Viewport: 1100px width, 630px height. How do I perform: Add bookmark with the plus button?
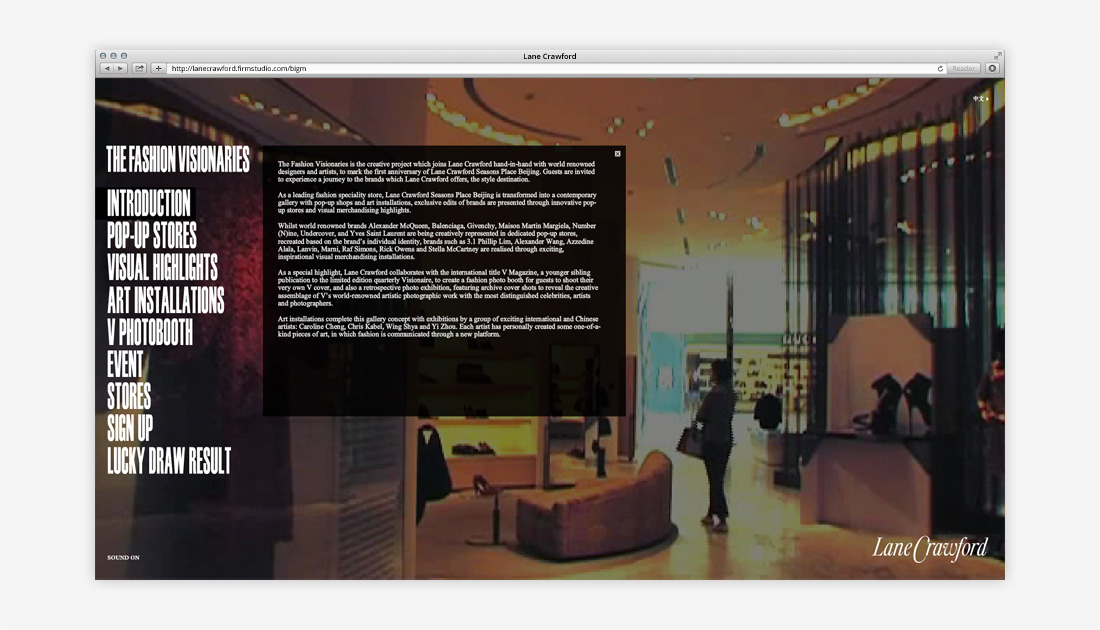point(159,69)
